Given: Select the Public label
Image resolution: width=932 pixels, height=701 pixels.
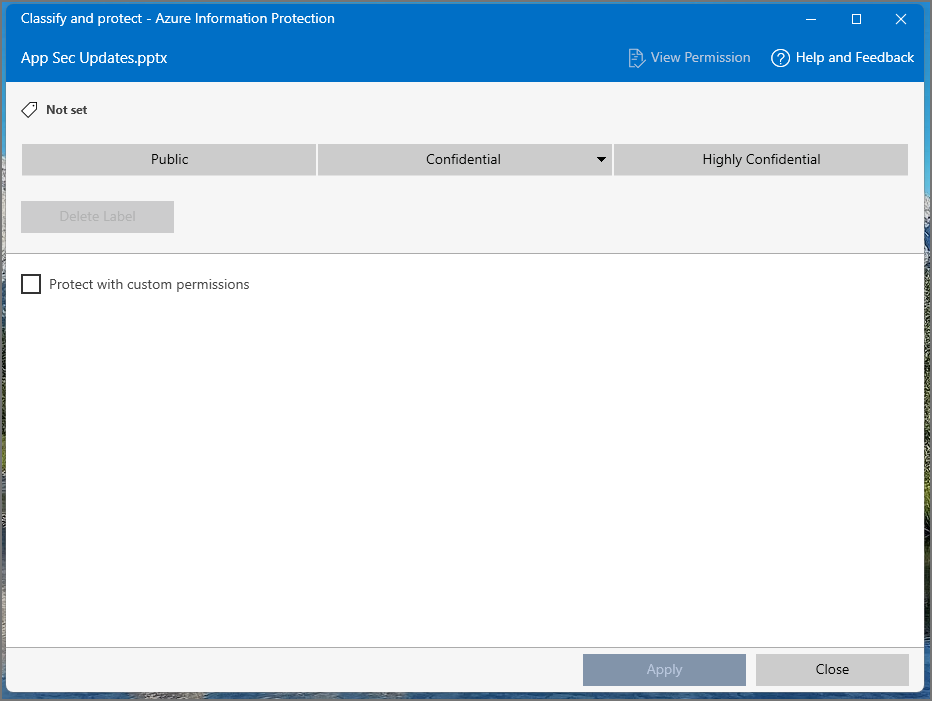Looking at the screenshot, I should 169,159.
